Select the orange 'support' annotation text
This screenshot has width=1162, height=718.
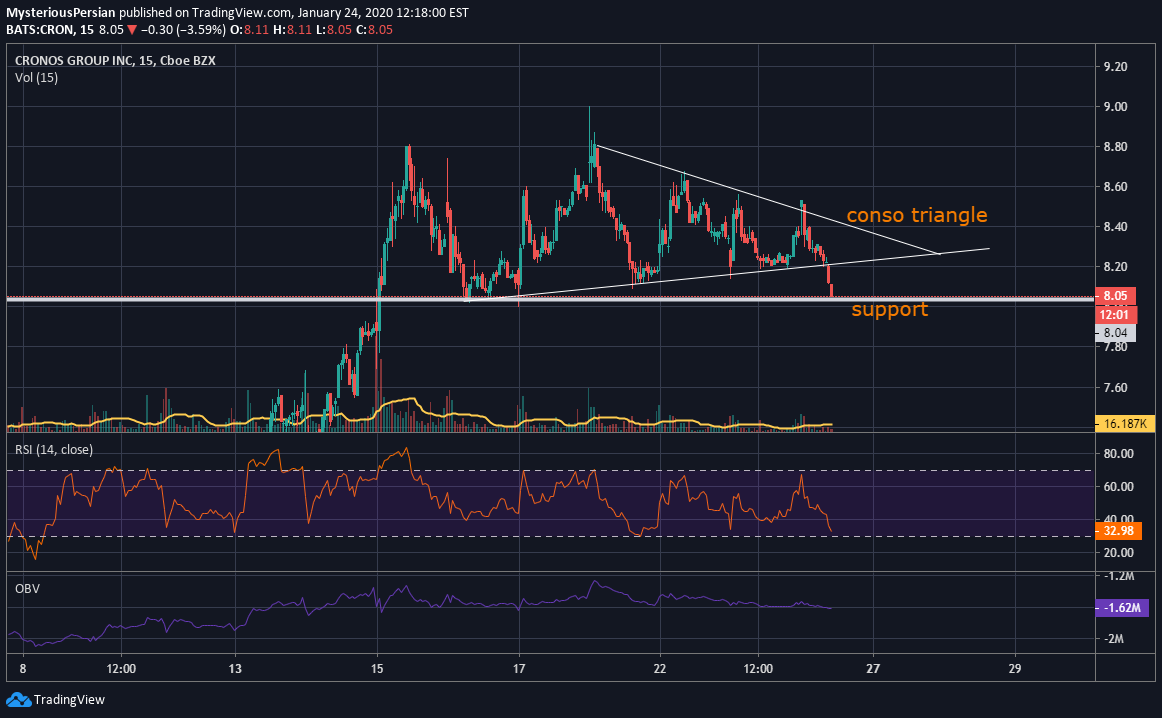[889, 309]
